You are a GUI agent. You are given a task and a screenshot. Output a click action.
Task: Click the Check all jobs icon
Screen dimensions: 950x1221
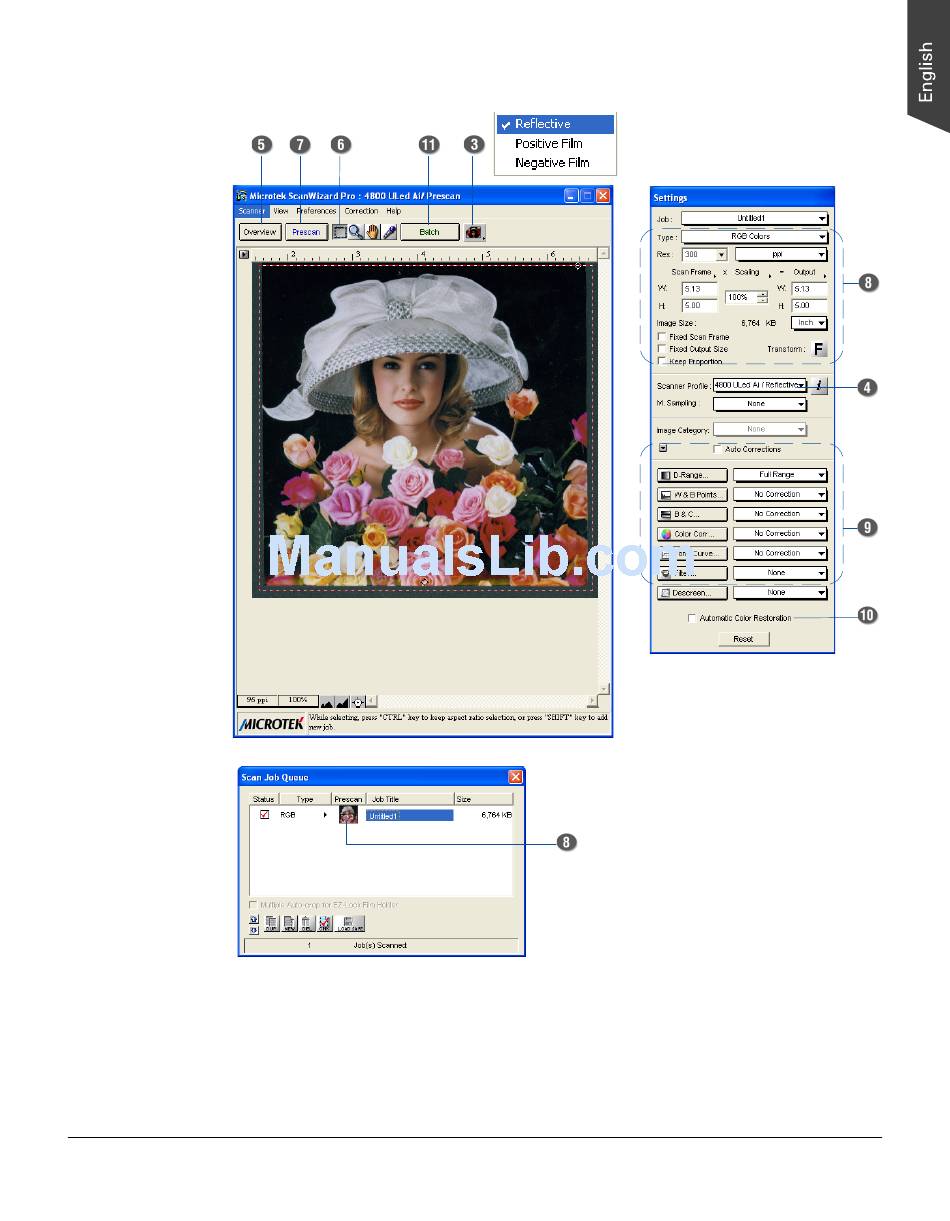[x=325, y=923]
